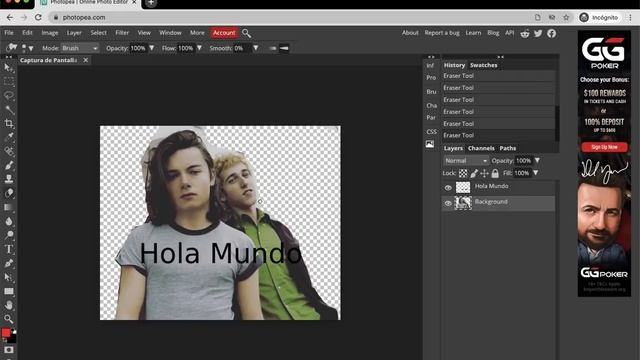640x360 pixels.
Task: Select the Eyedropper tool
Action: (9, 137)
